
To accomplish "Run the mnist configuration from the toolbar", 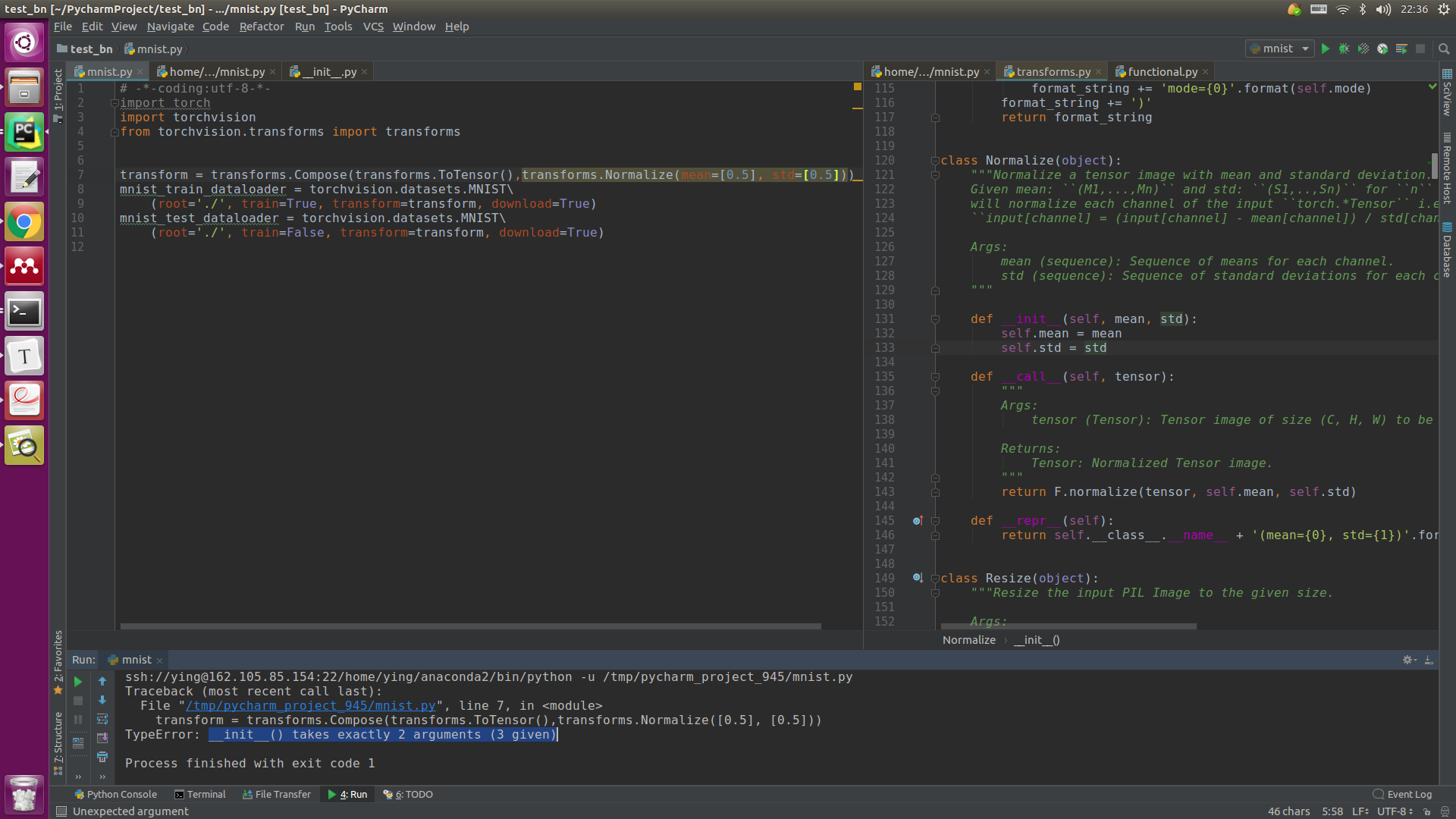I will point(1325,49).
